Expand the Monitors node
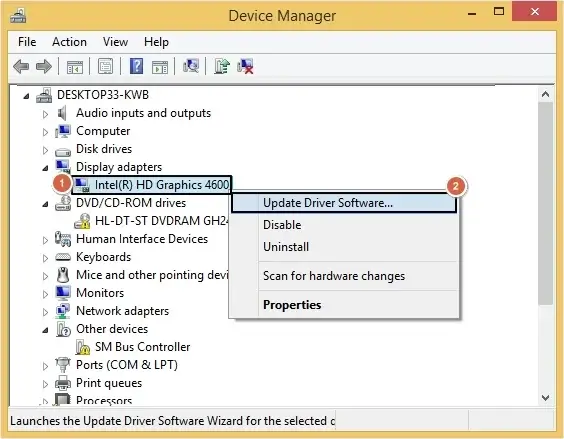564x439 pixels. coord(45,294)
